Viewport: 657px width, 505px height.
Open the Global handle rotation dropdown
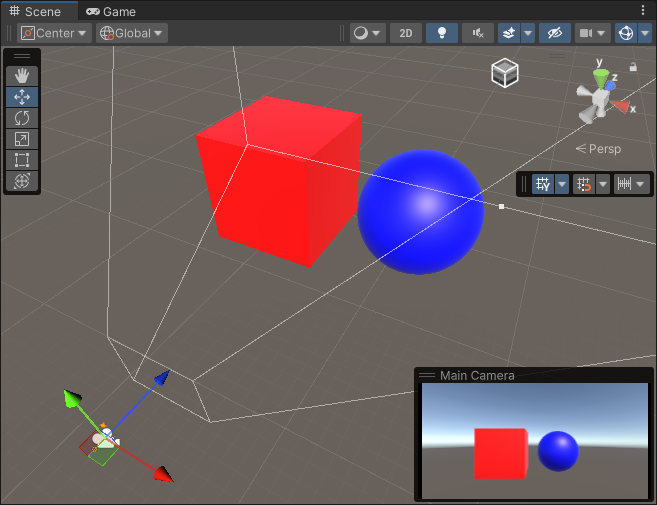[131, 33]
